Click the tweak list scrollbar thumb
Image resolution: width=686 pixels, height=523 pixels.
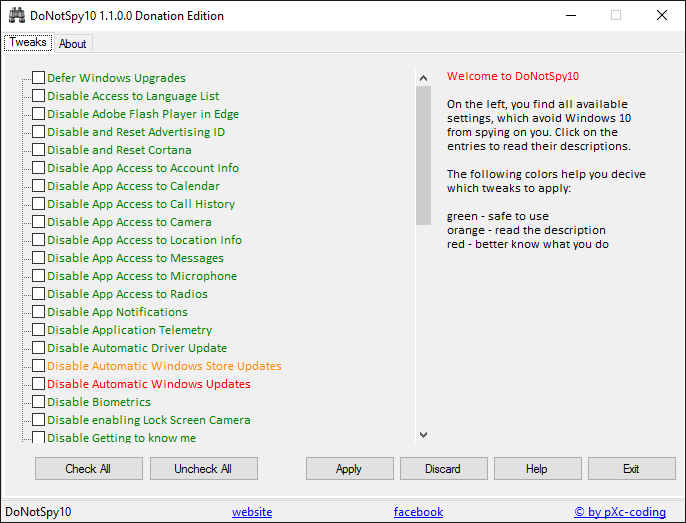coord(423,155)
